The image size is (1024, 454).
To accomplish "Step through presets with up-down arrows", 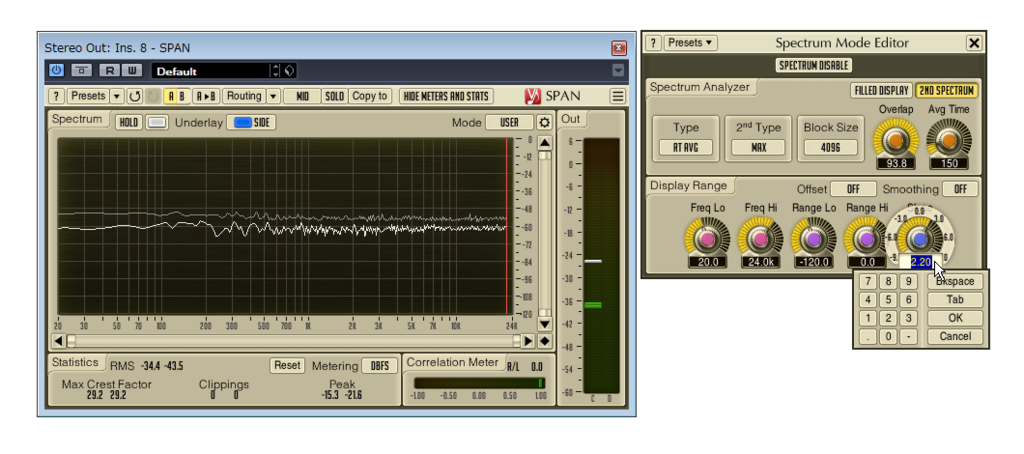I will point(276,70).
